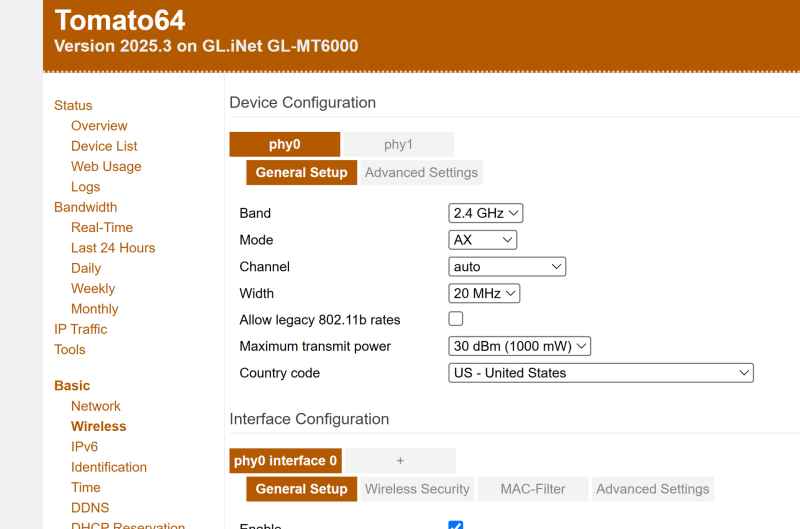Open the Width dropdown showing 20 MHz
This screenshot has width=800, height=529.
pos(484,293)
